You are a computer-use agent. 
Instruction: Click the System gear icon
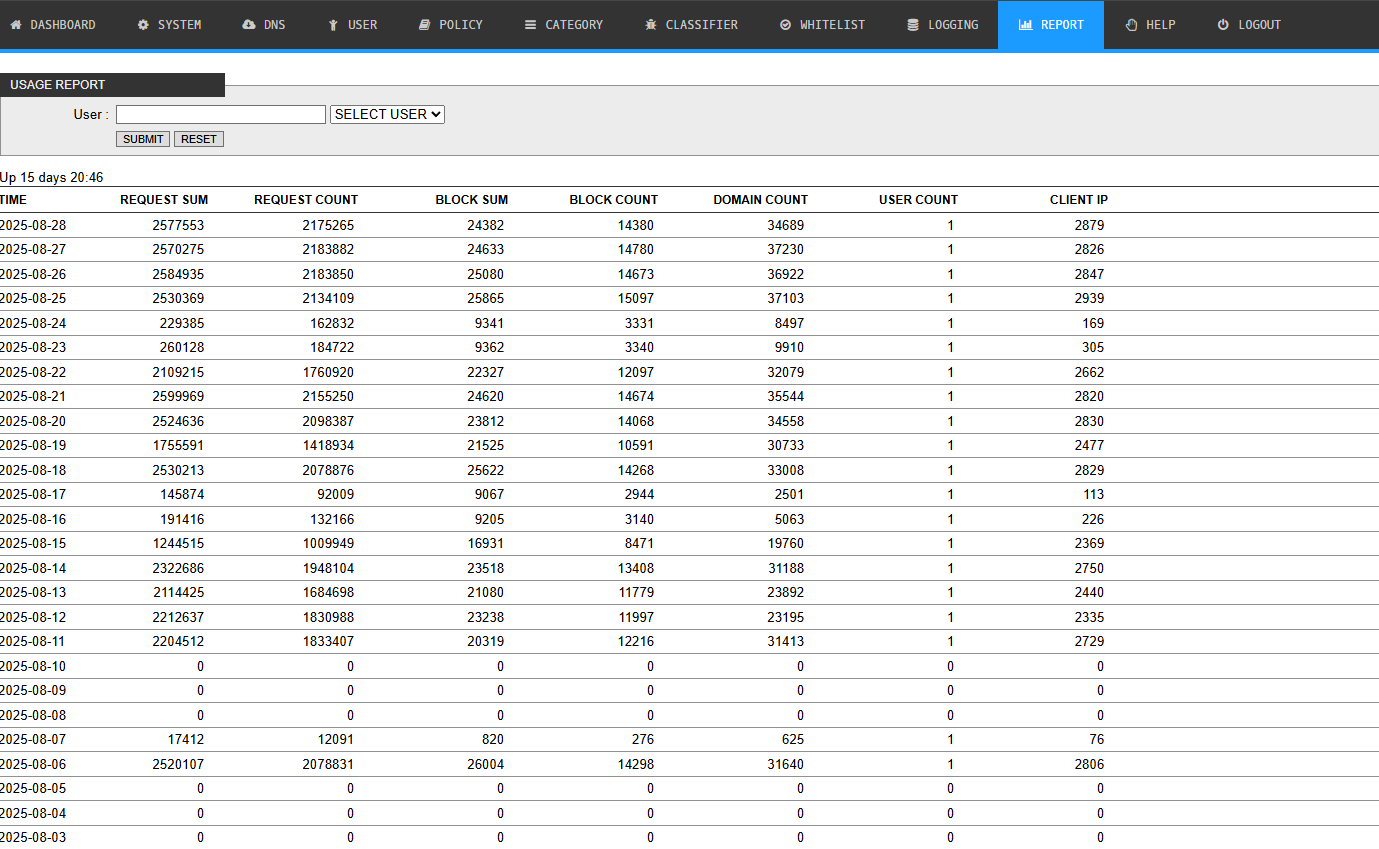coord(143,25)
